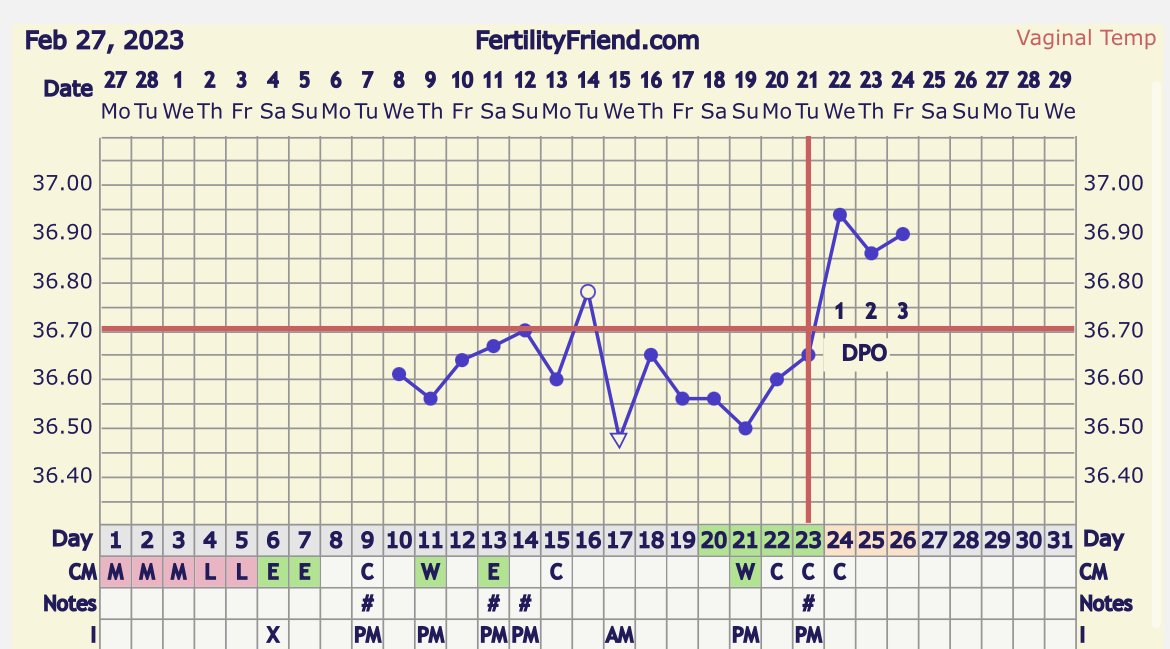1170x649 pixels.
Task: Click the AM intercourse marker on day 17
Action: (x=619, y=634)
